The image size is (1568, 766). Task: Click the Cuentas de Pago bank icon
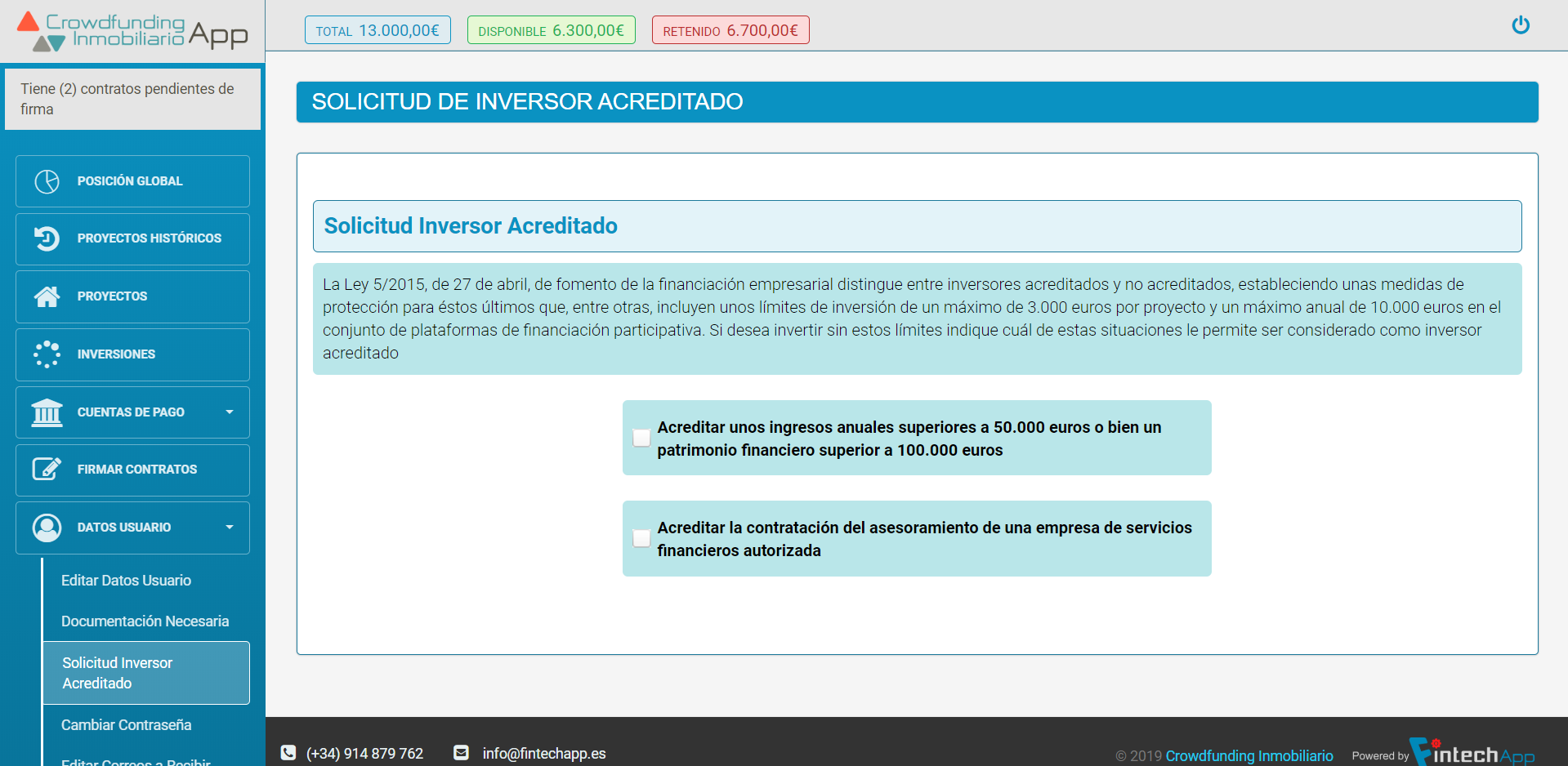[47, 412]
